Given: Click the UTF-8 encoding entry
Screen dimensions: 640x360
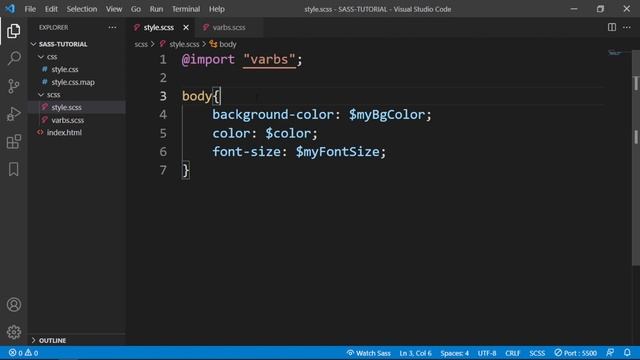Looking at the screenshot, I should point(487,353).
